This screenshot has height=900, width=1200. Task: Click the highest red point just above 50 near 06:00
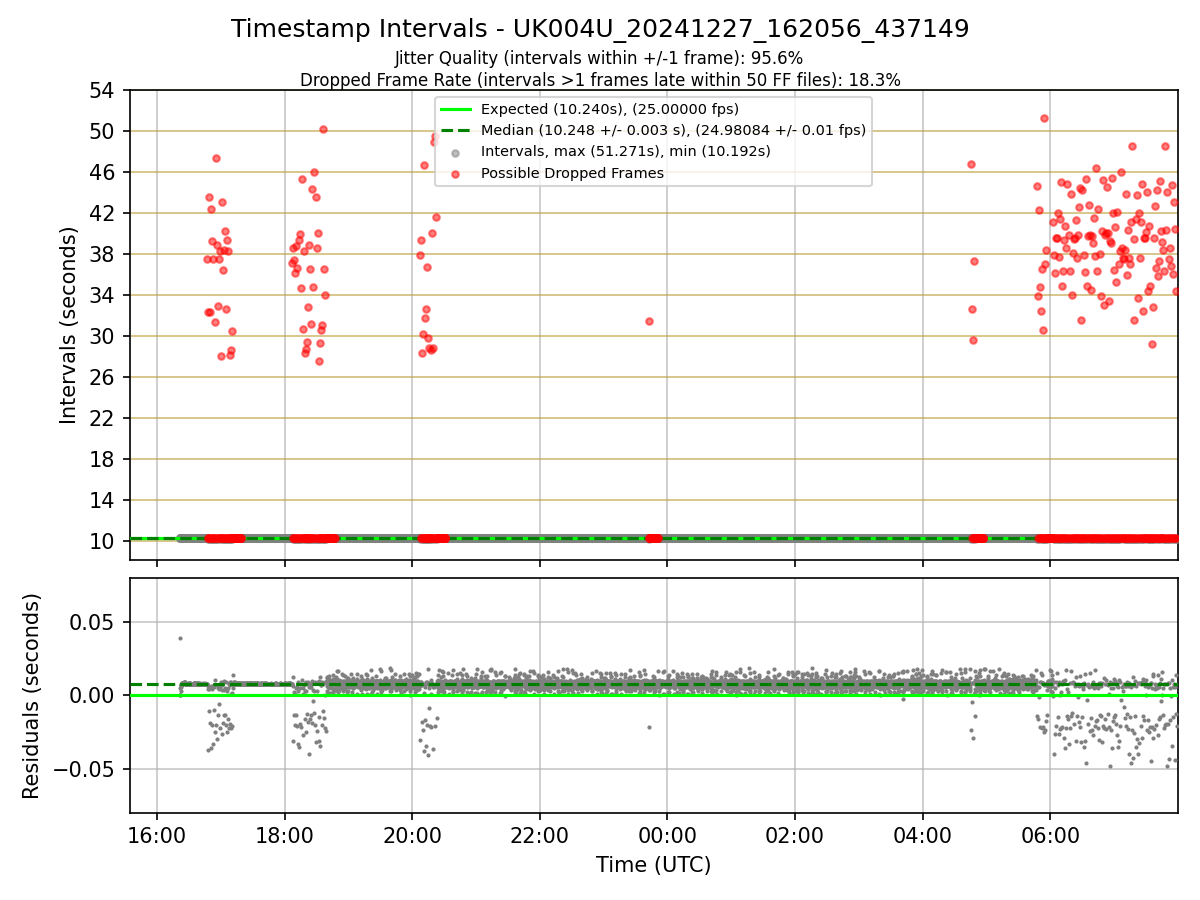point(1044,118)
